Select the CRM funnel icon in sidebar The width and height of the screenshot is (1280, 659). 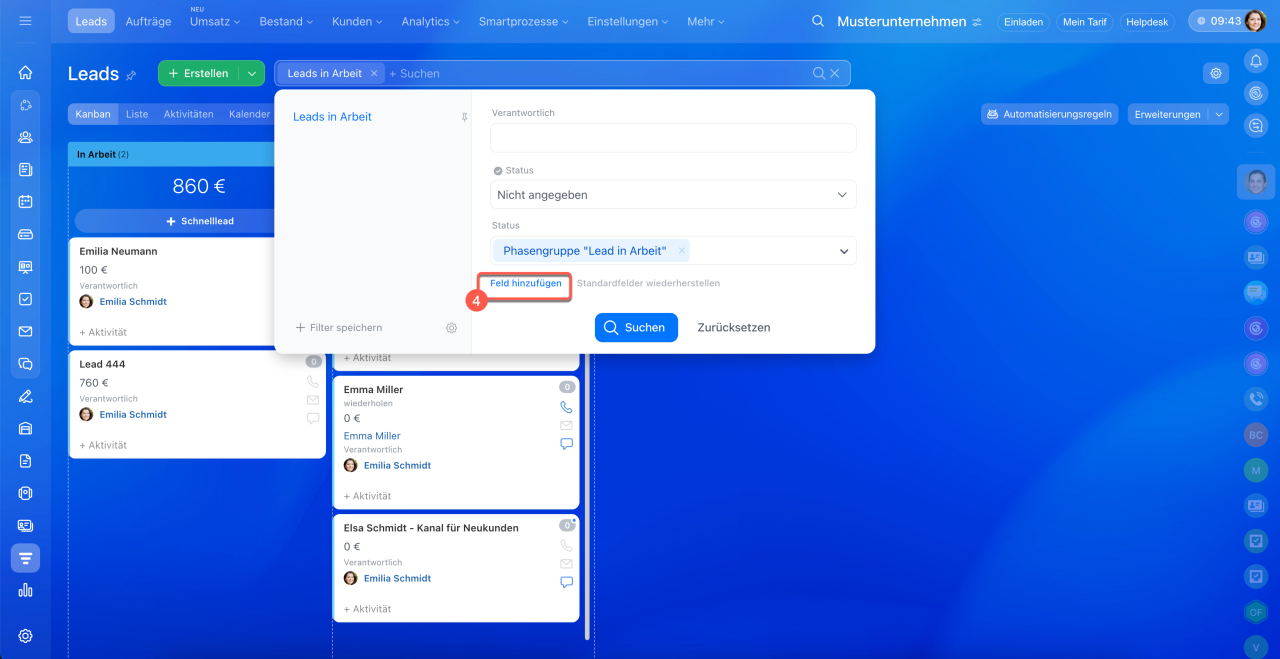click(25, 557)
